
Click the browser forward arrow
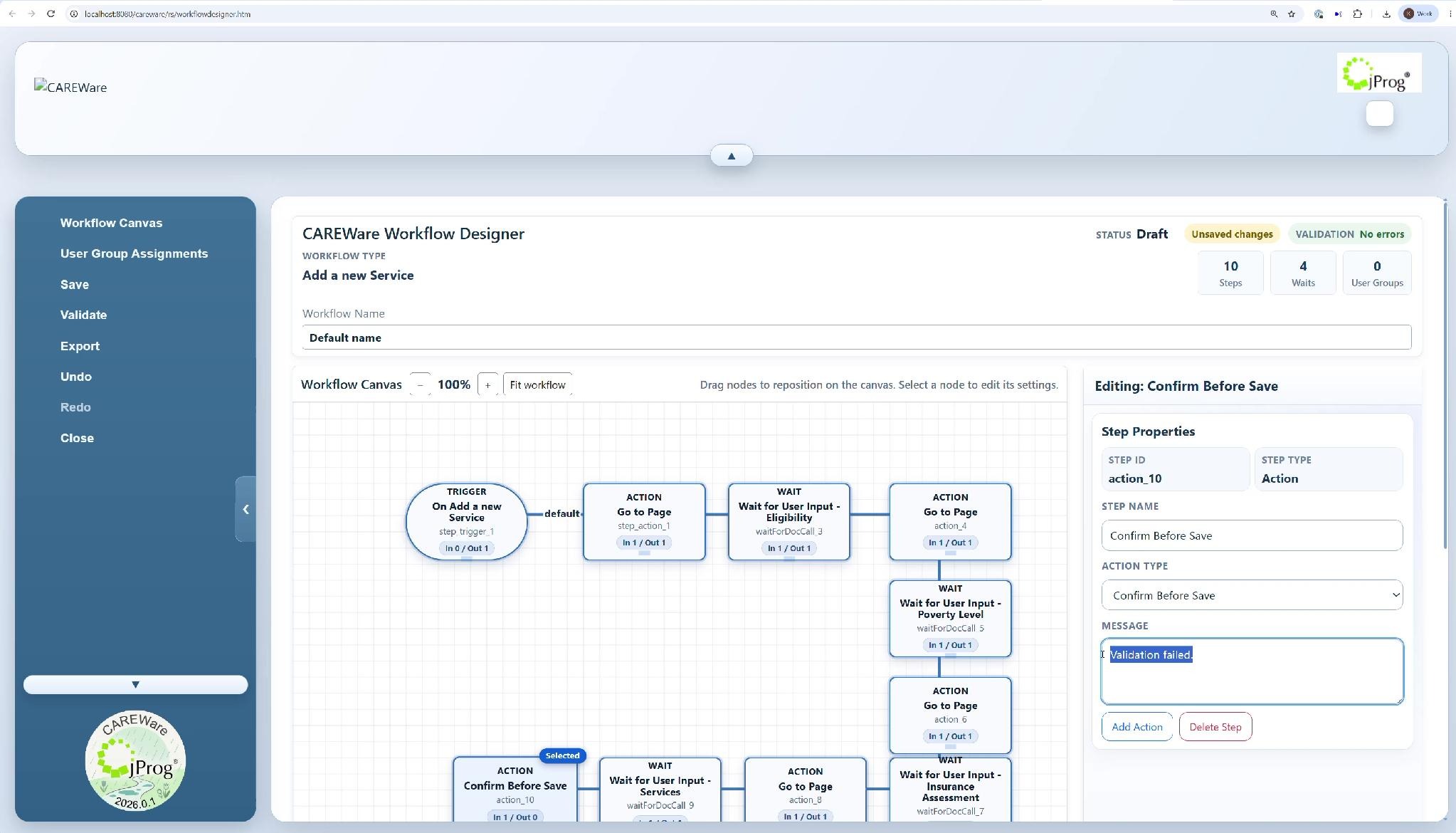coord(31,14)
